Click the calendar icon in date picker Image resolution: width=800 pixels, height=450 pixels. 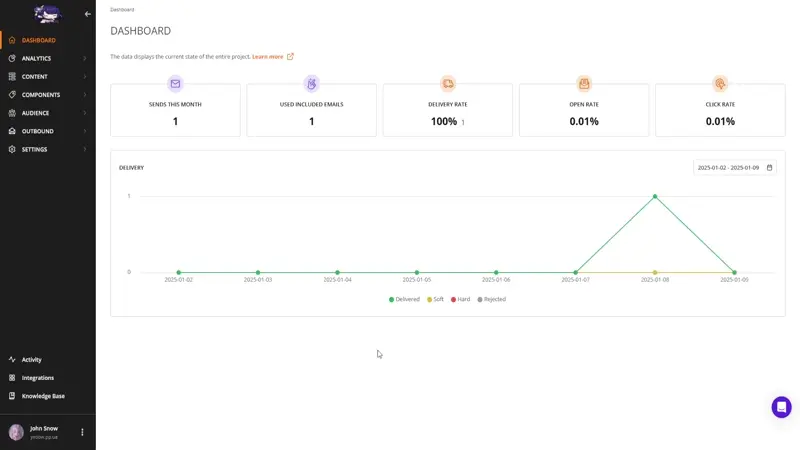coord(769,168)
